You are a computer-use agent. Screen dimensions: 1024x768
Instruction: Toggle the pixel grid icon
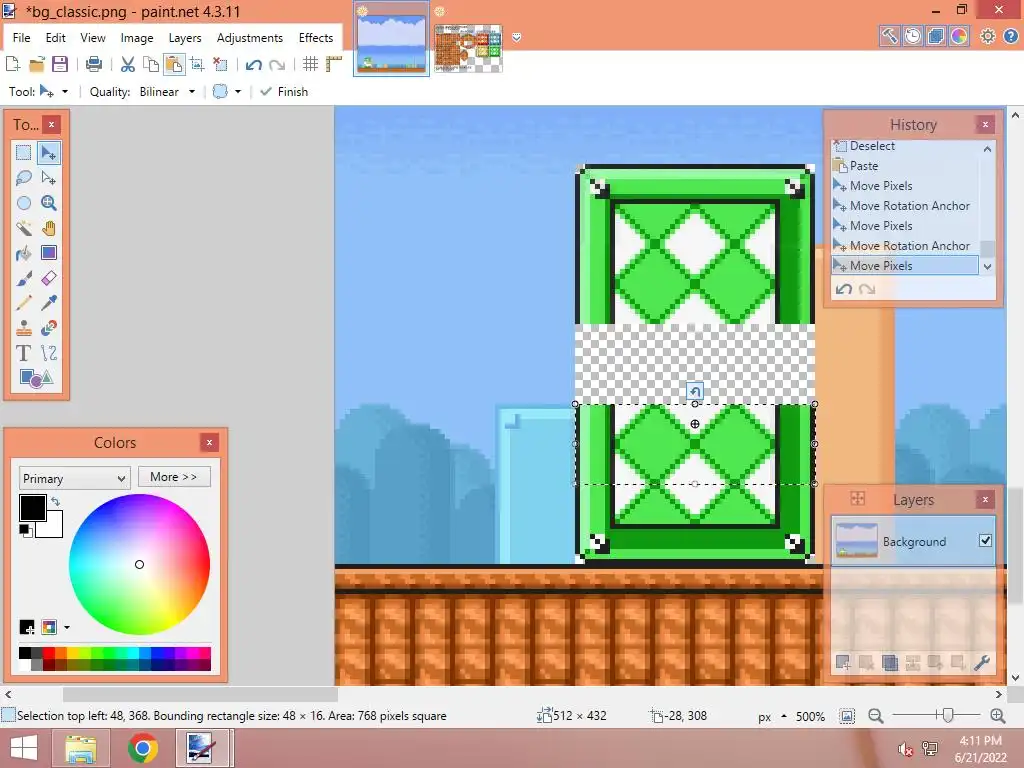click(x=310, y=64)
